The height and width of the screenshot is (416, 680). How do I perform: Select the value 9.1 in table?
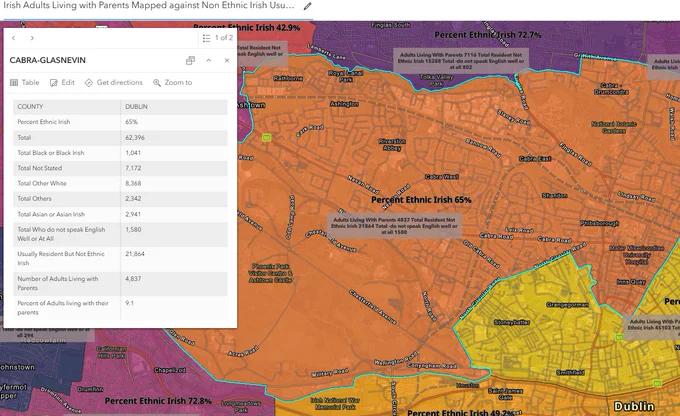129,303
